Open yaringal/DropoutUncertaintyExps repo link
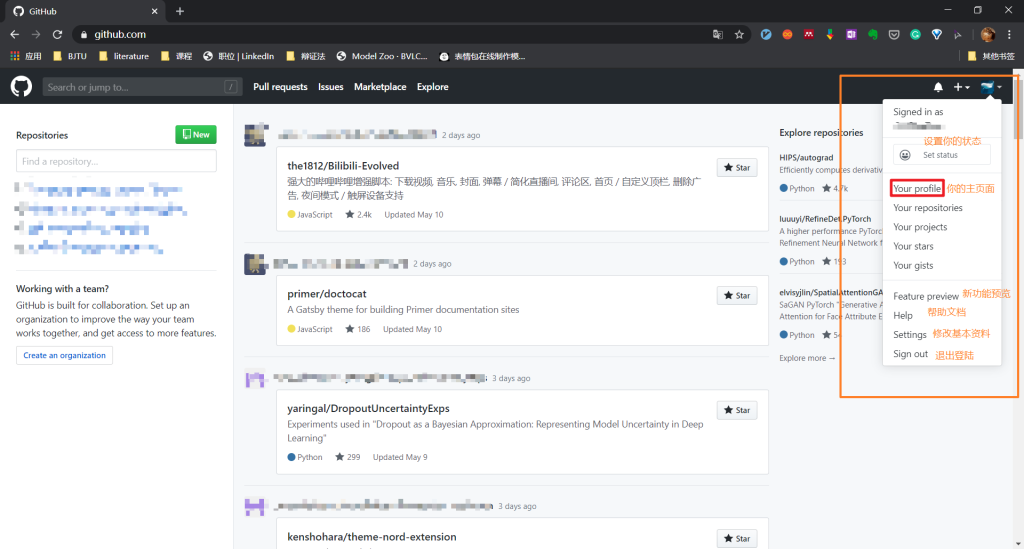Screen dimensions: 1024x549 click(368, 409)
